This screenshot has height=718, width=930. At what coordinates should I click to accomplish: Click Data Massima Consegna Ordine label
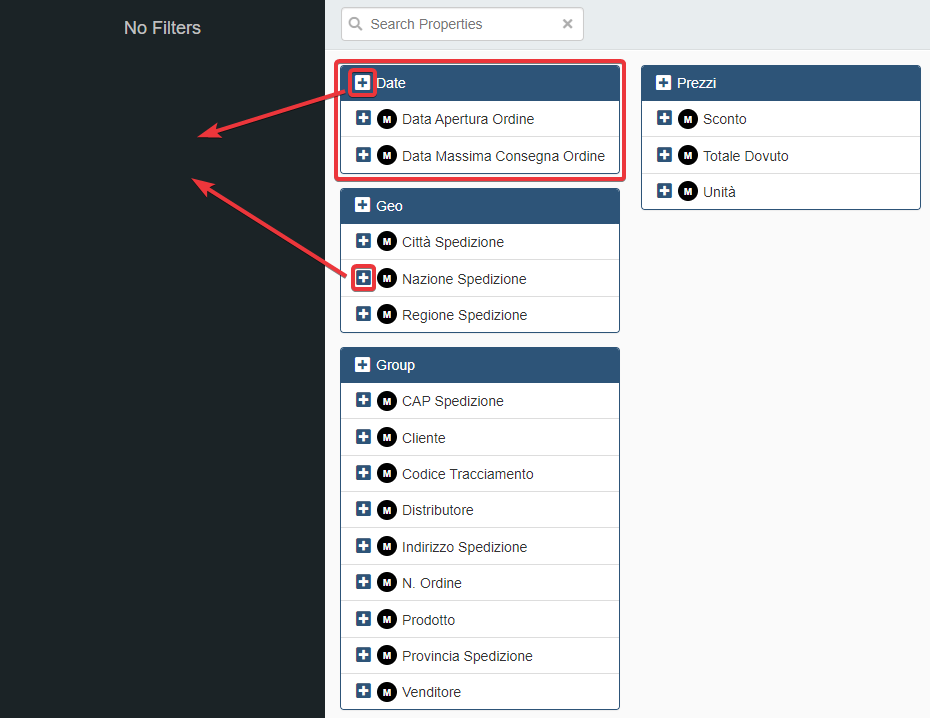click(503, 156)
